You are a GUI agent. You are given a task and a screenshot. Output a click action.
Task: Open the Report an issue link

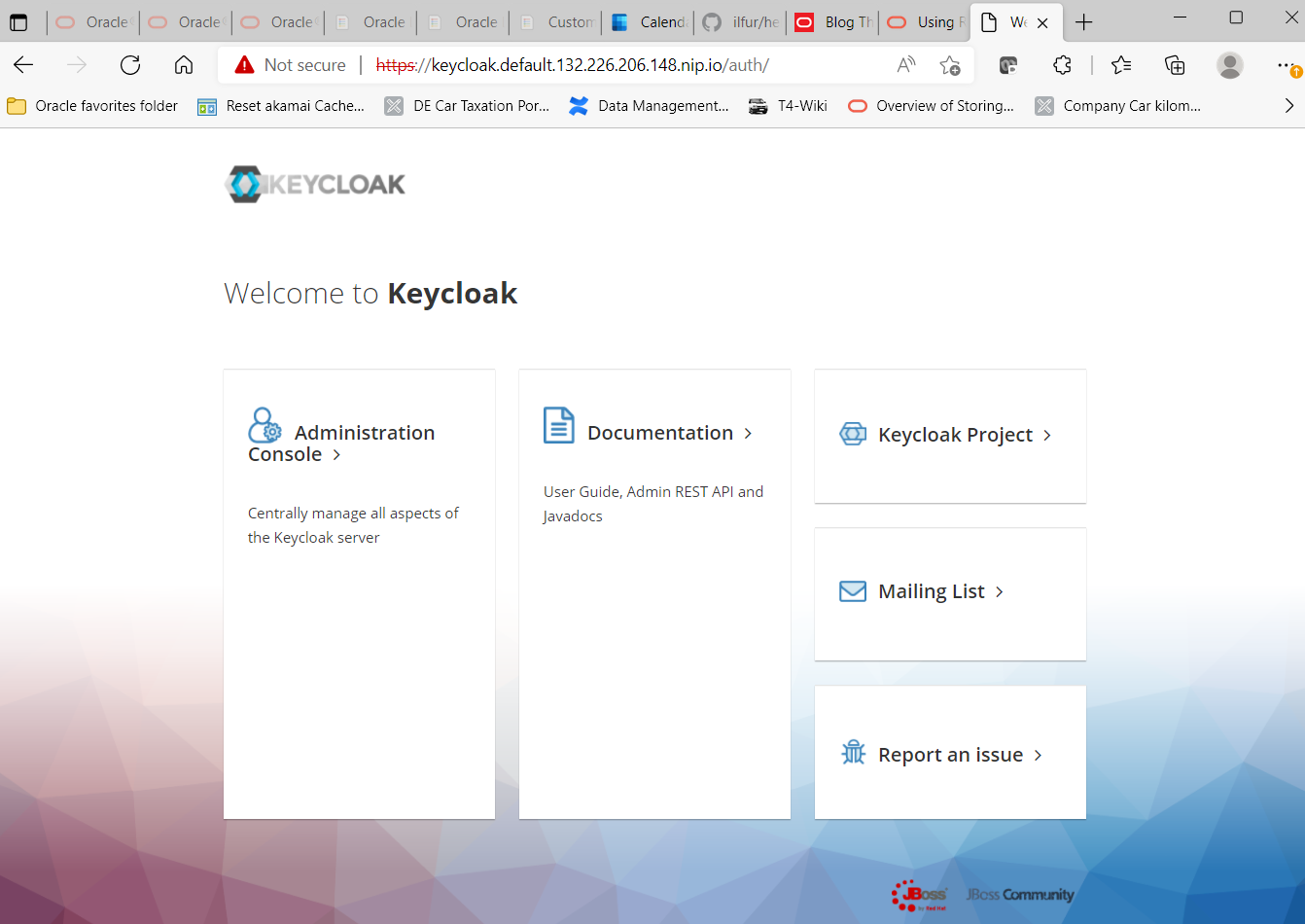960,755
